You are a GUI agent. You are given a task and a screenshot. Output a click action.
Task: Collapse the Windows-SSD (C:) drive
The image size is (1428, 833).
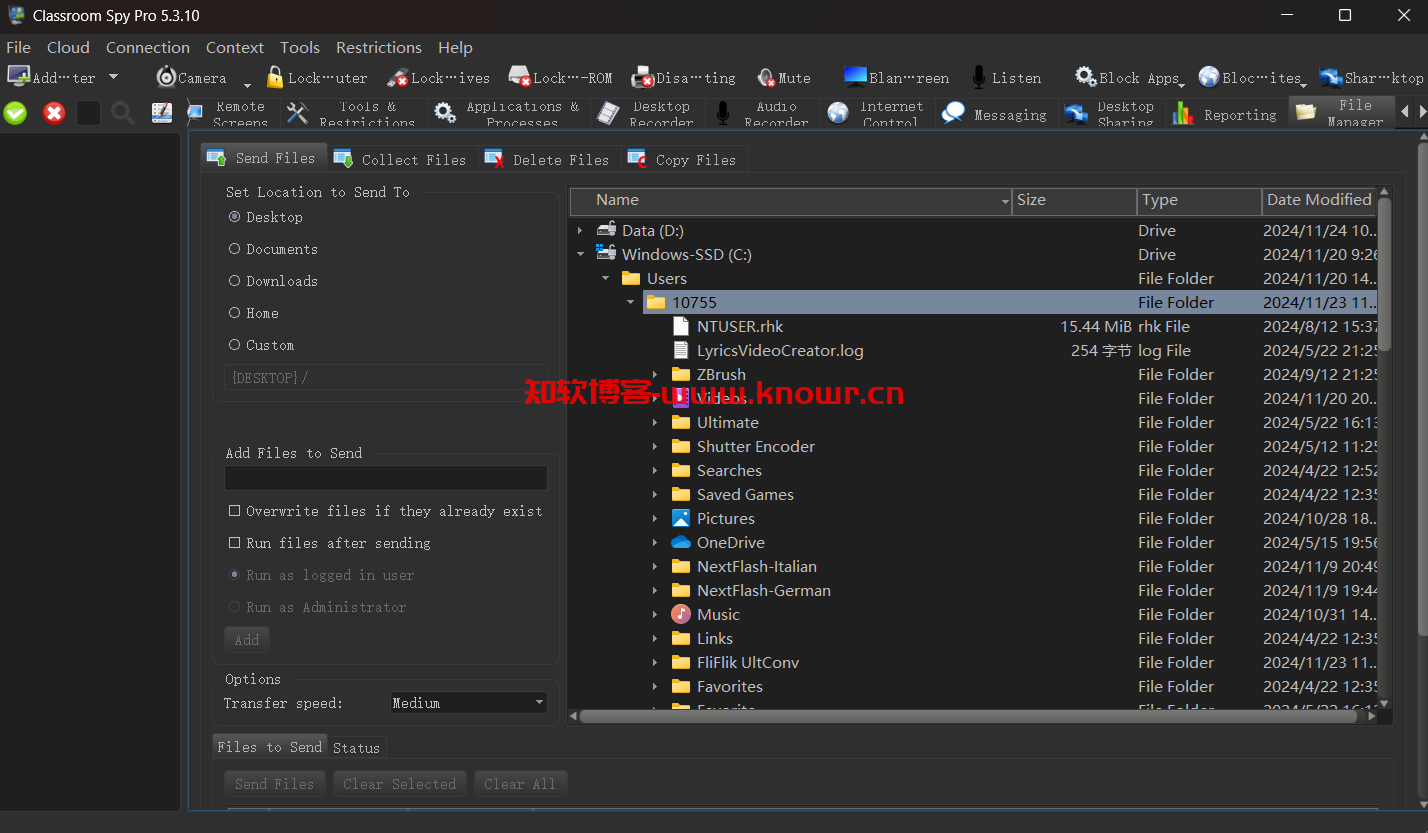(580, 254)
